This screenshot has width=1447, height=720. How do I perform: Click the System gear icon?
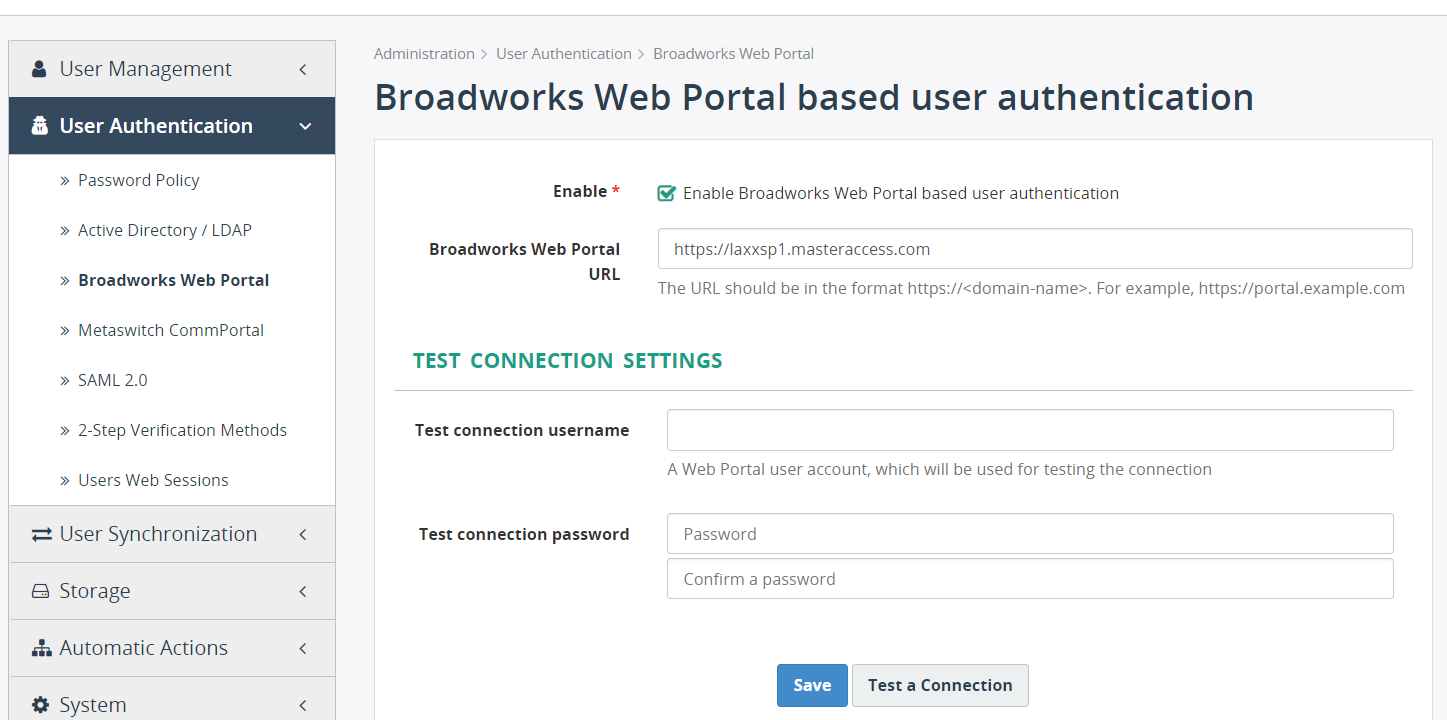pyautogui.click(x=39, y=704)
